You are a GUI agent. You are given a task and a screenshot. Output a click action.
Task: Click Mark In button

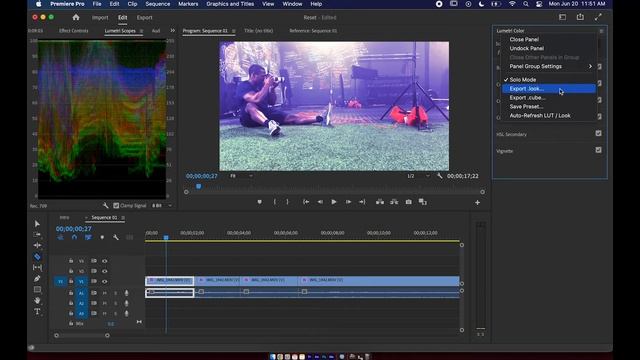point(275,202)
